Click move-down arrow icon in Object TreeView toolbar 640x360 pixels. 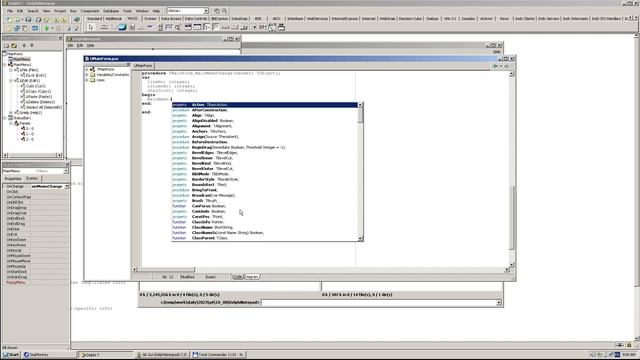point(32,46)
